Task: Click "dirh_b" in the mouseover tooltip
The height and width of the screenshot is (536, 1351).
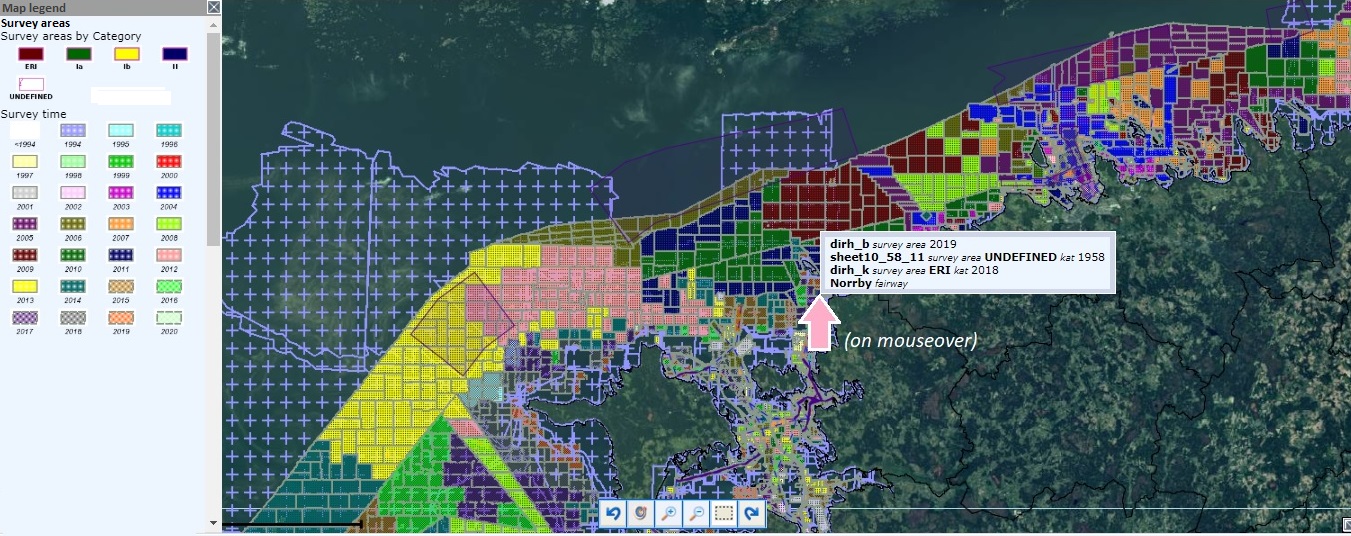Action: pyautogui.click(x=849, y=244)
